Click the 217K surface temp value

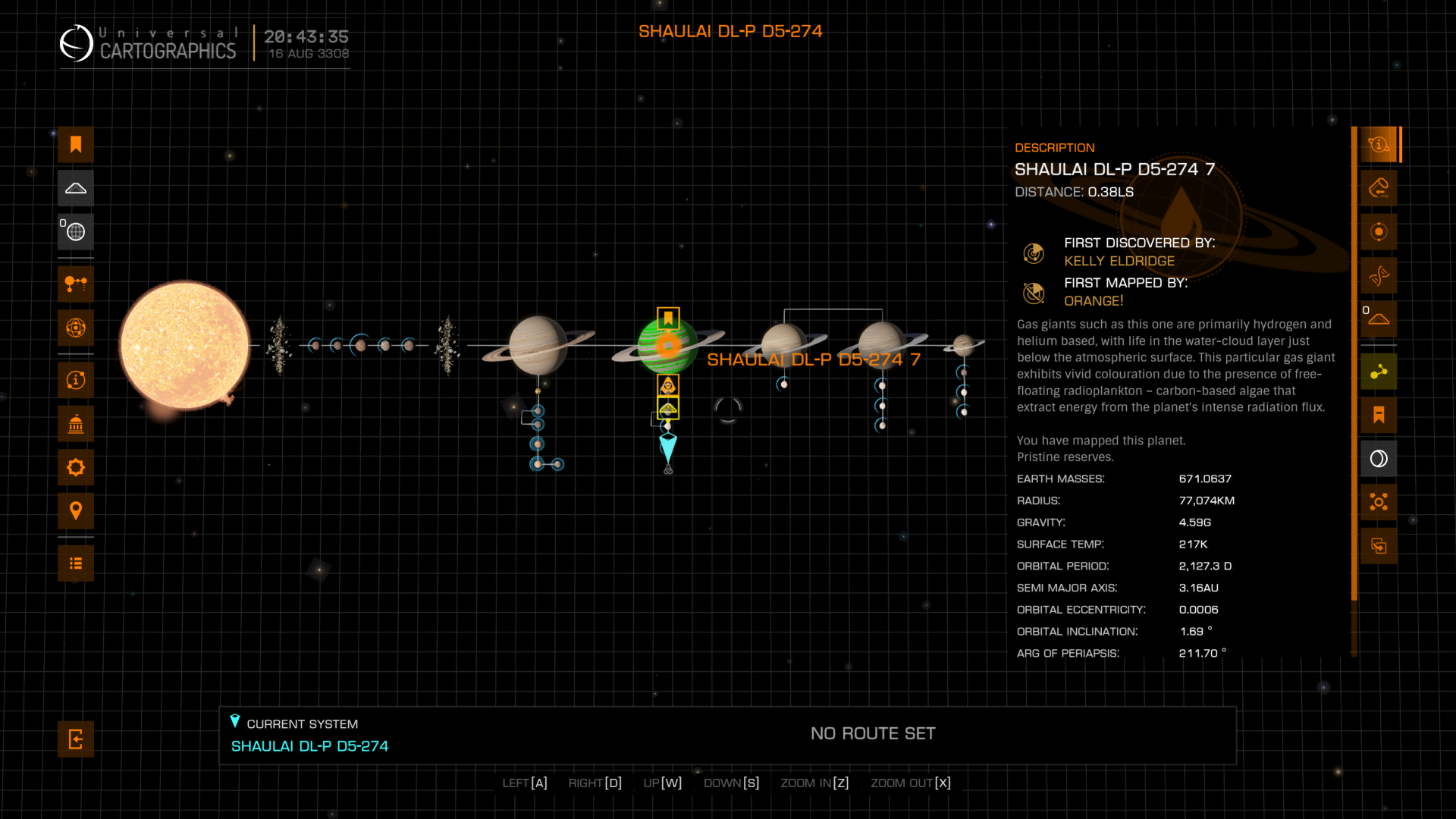pos(1193,544)
